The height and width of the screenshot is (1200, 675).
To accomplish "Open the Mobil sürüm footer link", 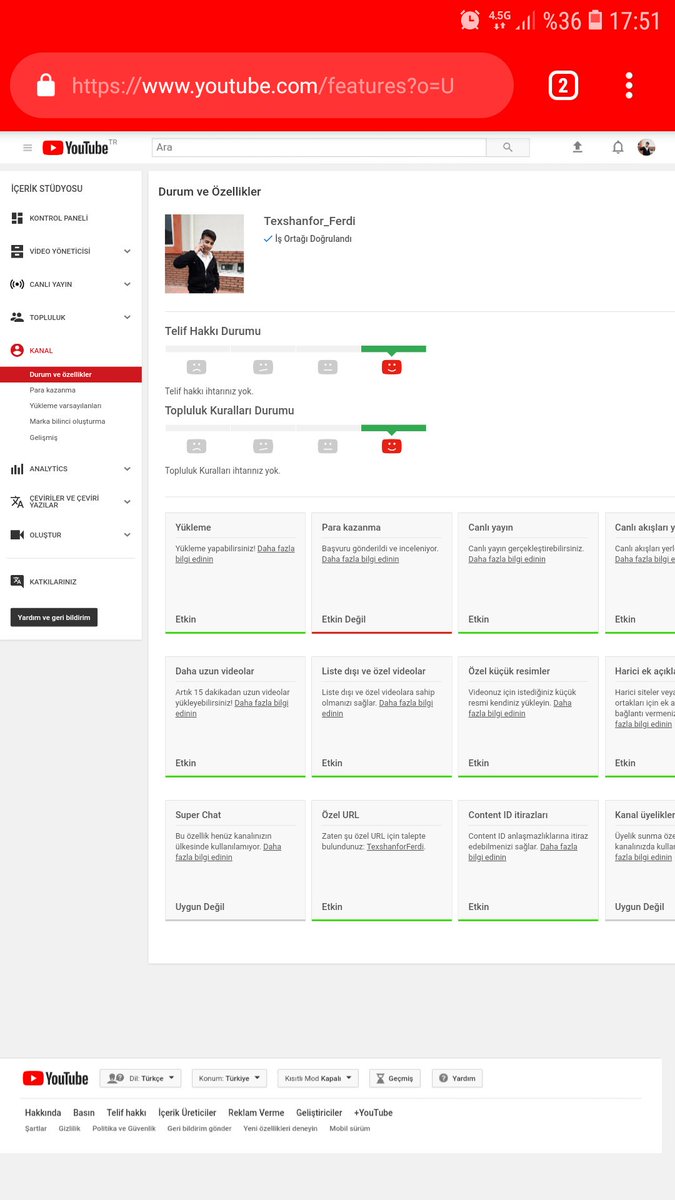I will 350,1128.
